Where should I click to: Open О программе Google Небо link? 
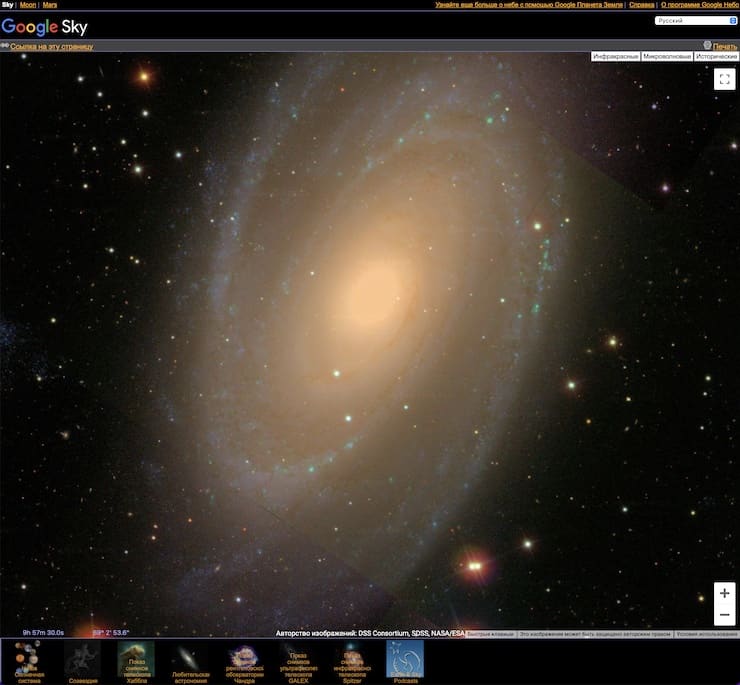click(x=699, y=5)
